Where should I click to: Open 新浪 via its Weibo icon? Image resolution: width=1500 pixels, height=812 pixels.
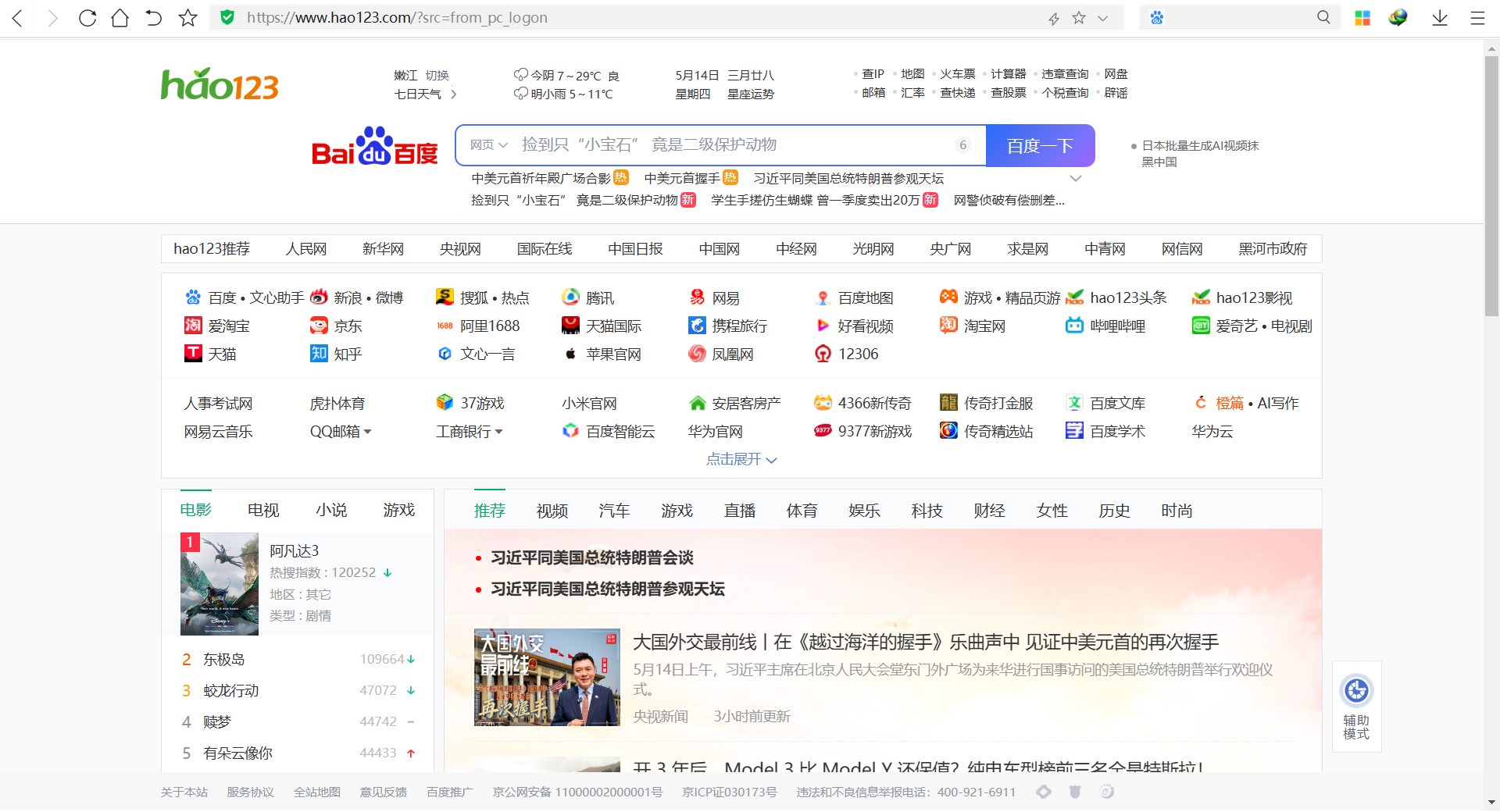pyautogui.click(x=319, y=297)
